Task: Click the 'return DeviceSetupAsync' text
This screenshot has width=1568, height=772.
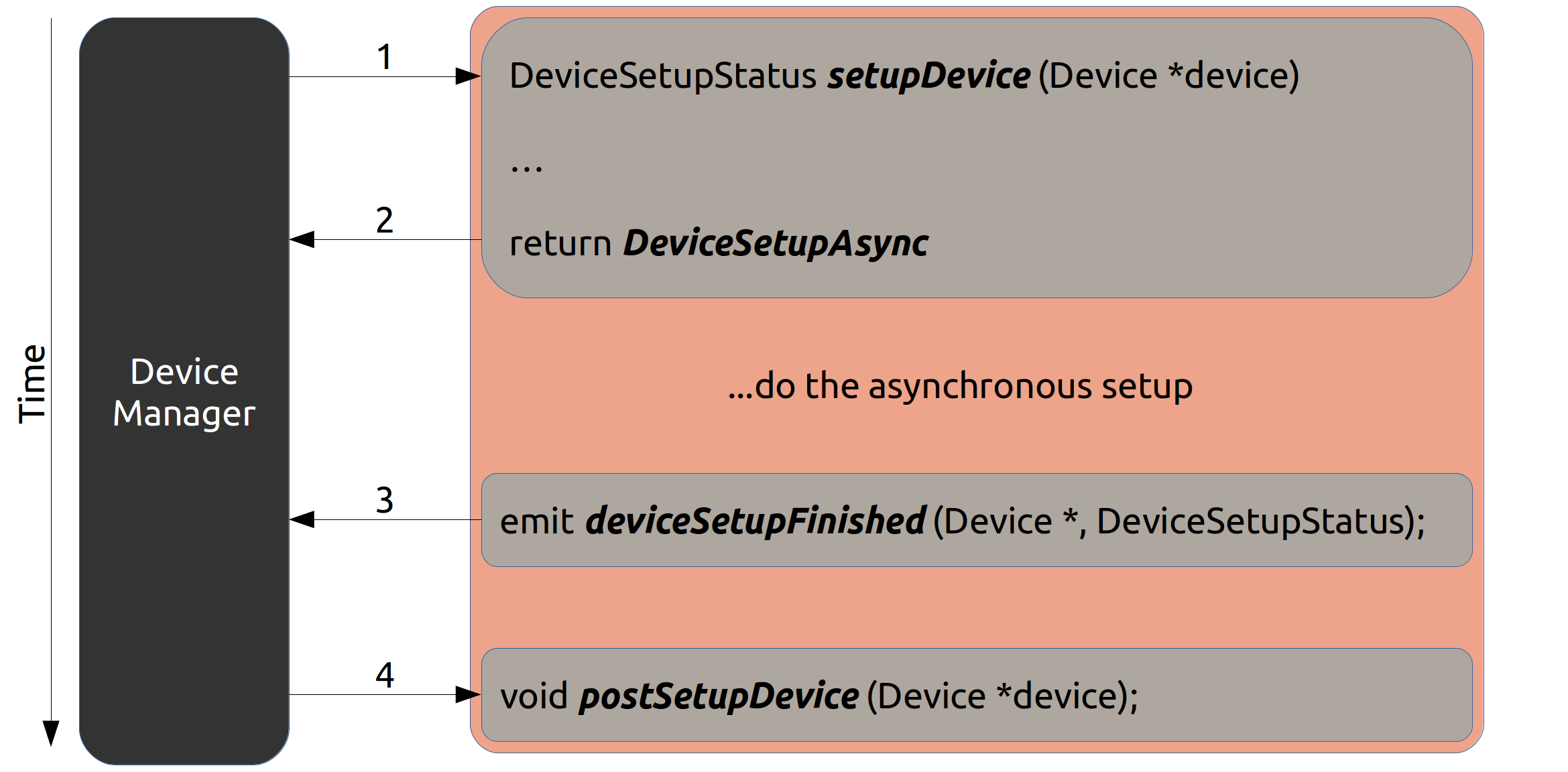Action: click(x=719, y=243)
